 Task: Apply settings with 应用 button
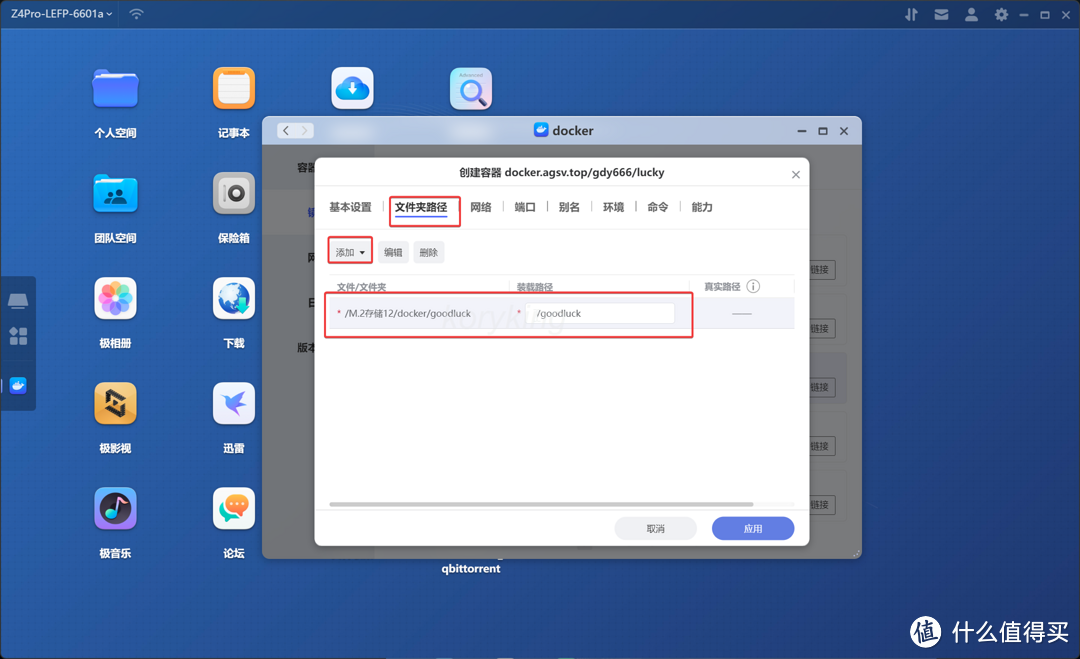[753, 528]
